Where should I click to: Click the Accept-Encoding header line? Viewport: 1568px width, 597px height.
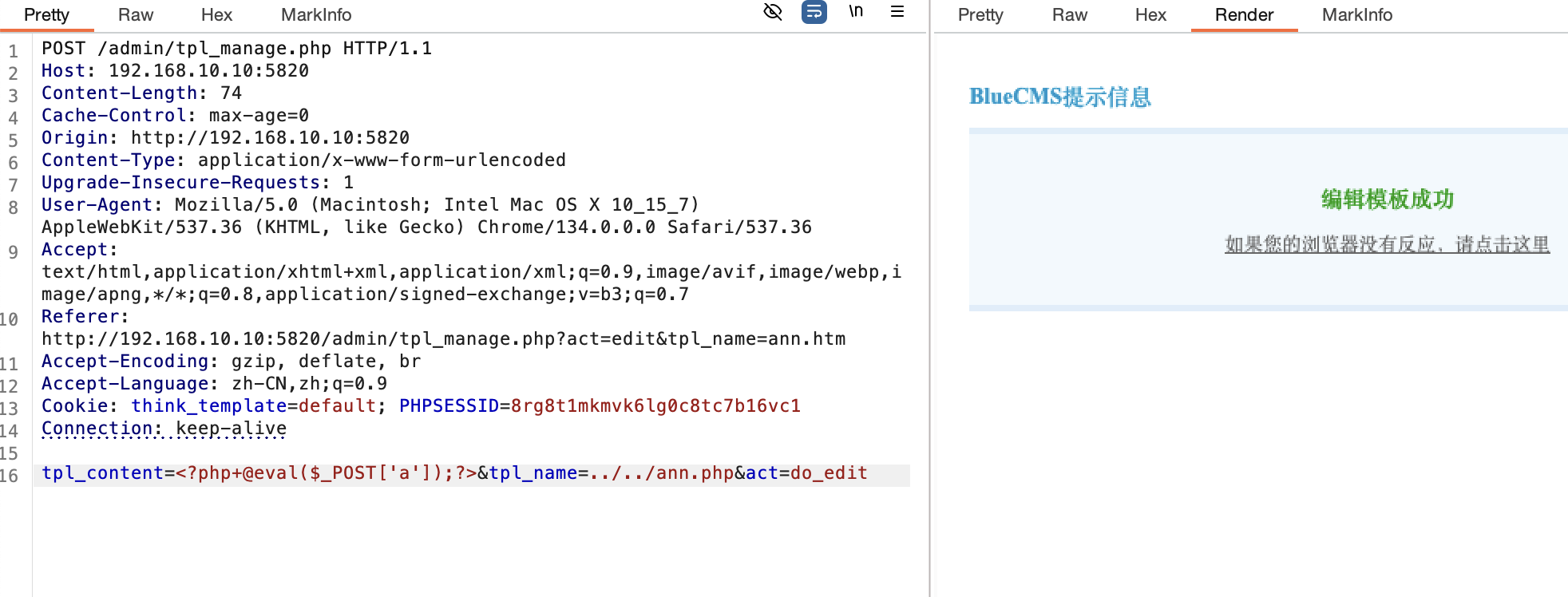[231, 362]
